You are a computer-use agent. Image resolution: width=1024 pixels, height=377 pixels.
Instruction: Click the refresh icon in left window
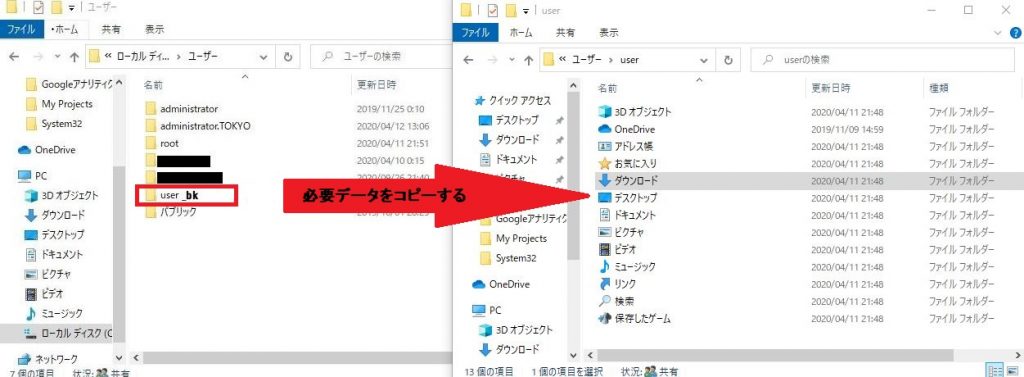click(x=287, y=57)
